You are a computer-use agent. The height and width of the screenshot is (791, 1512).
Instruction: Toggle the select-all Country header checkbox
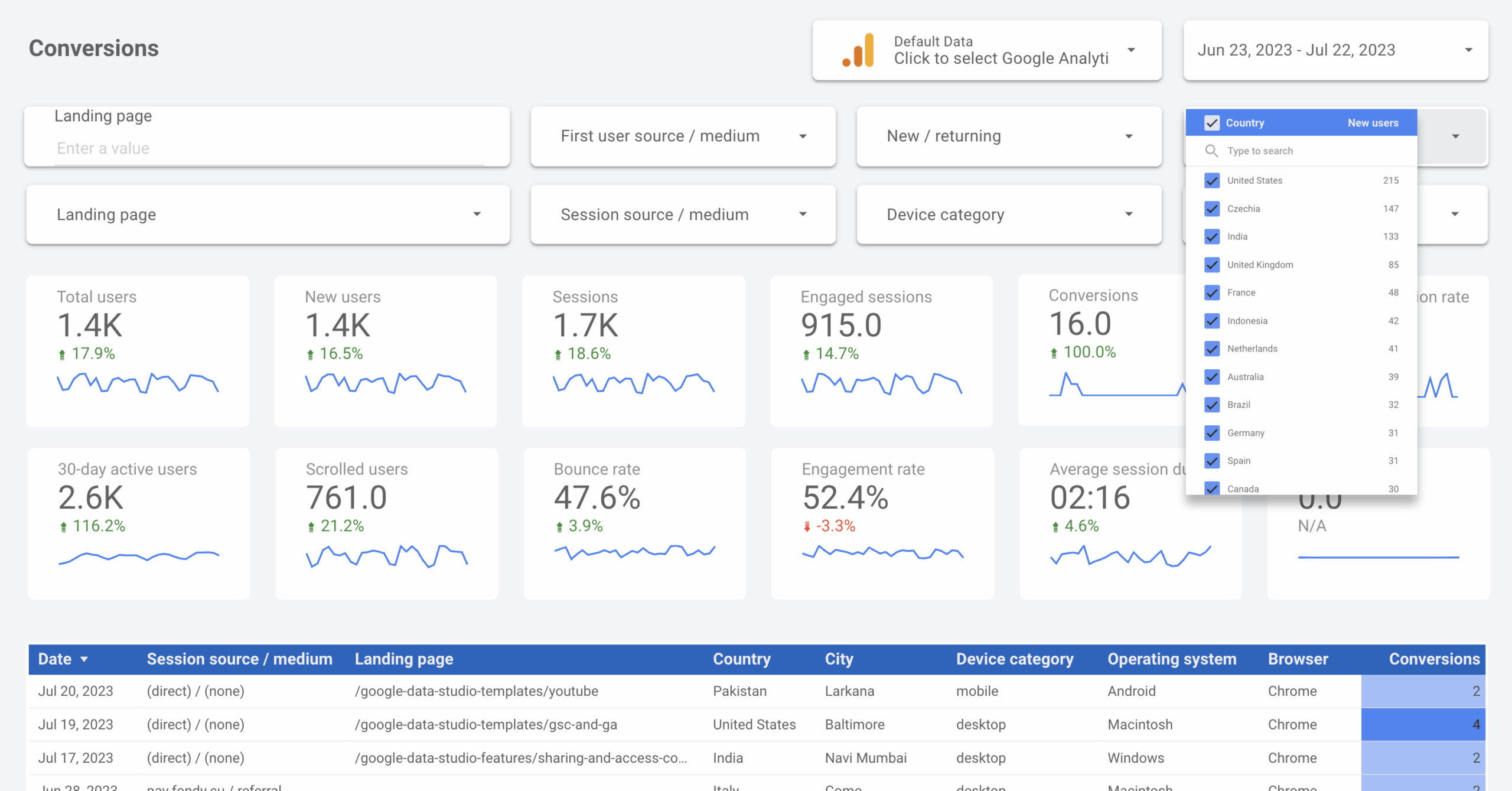click(1212, 123)
